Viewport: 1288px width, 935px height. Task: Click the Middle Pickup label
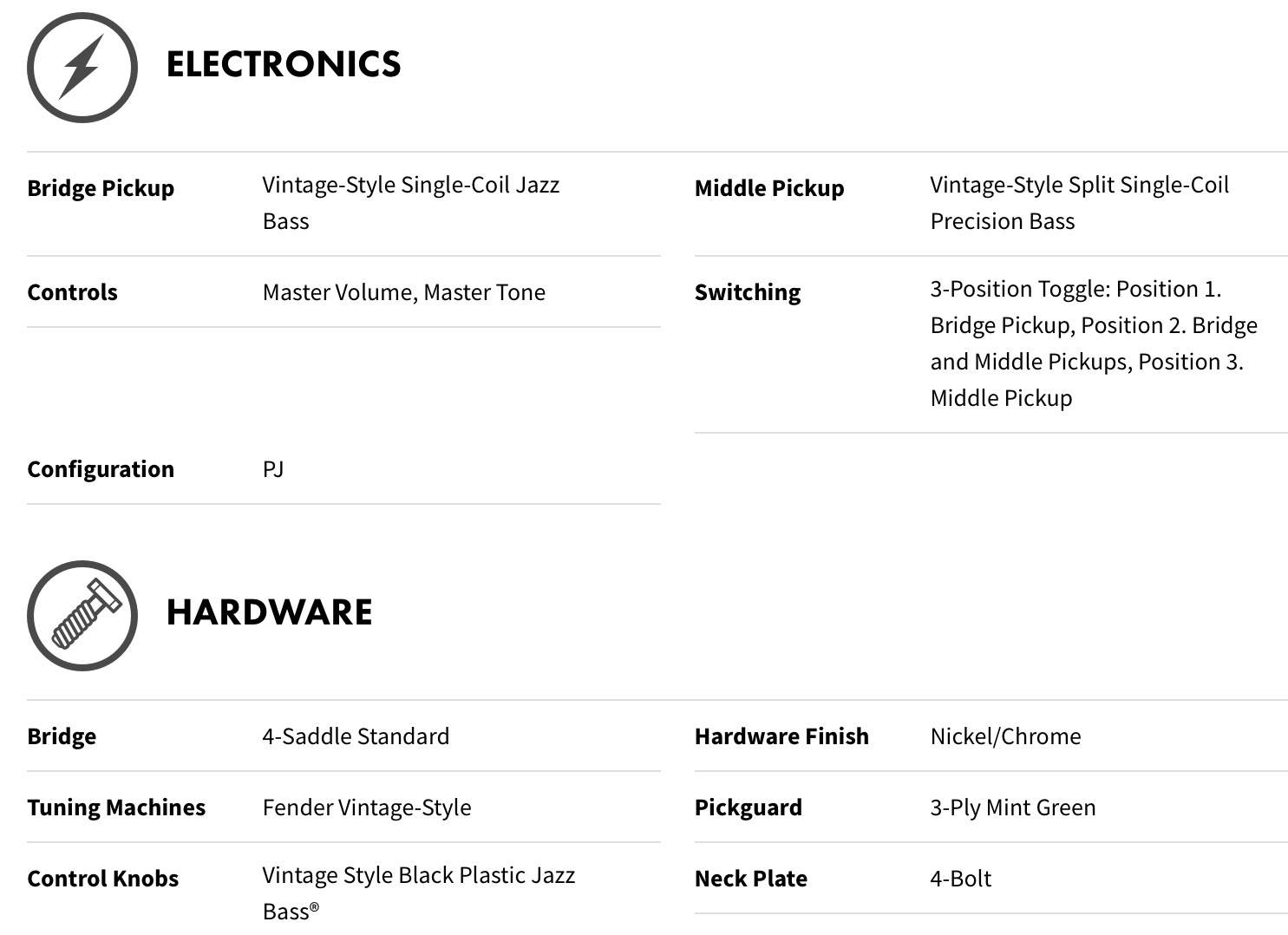tap(769, 188)
